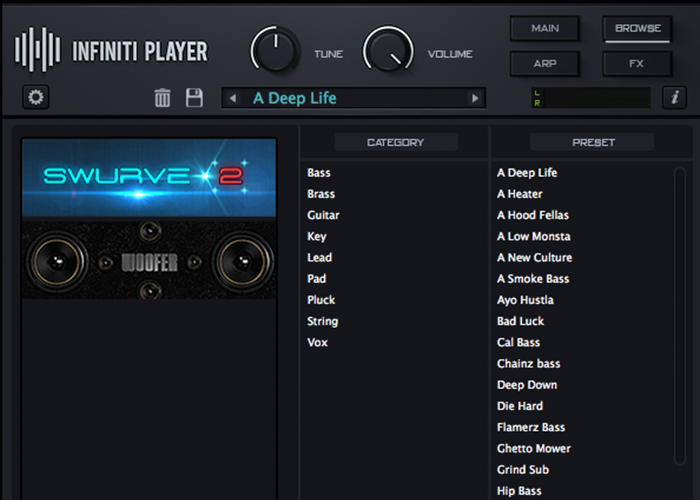
Task: Select the Swurve 2 library thumbnail
Action: coord(149,178)
